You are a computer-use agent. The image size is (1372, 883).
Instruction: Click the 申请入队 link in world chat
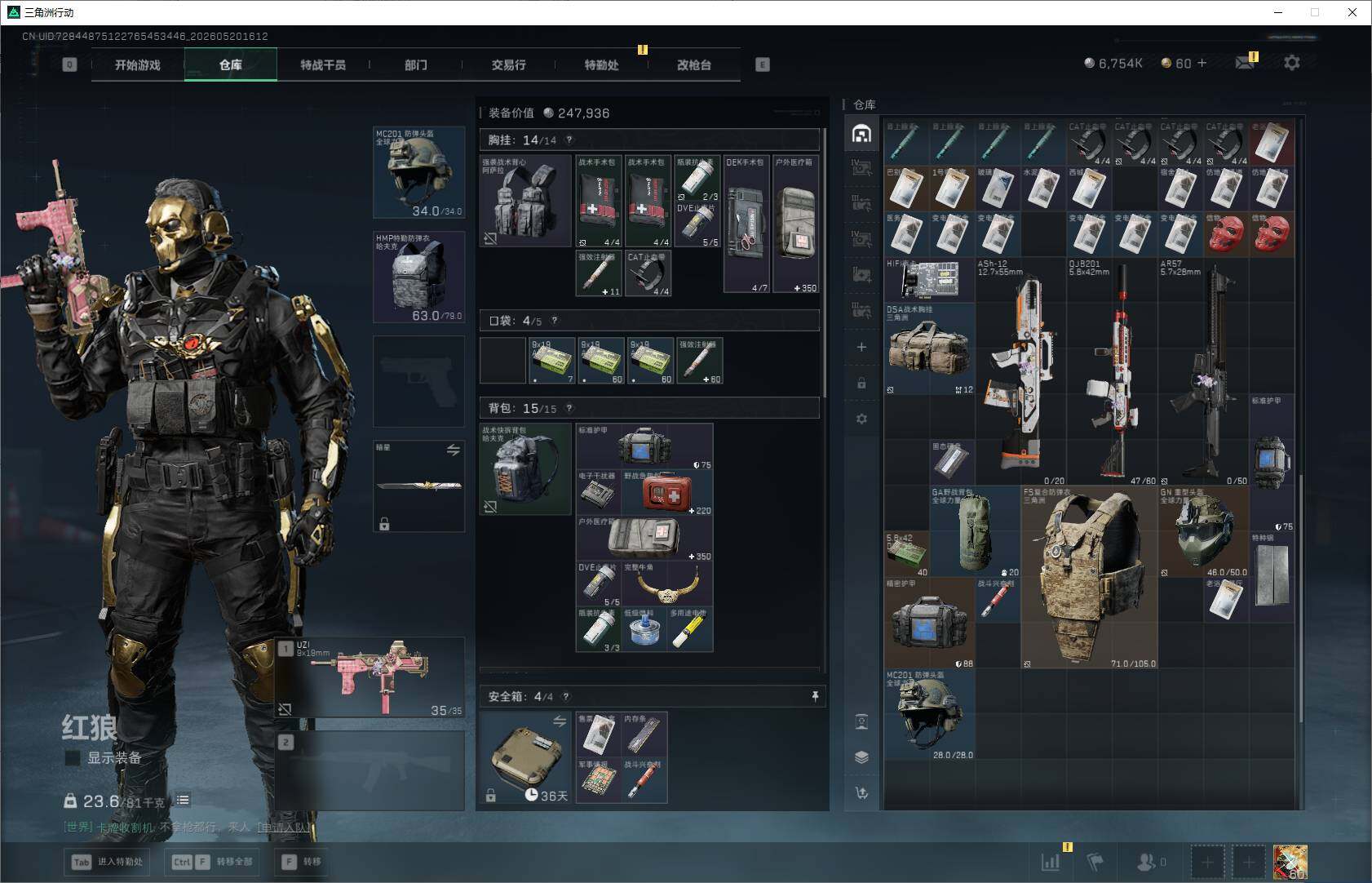click(x=284, y=827)
